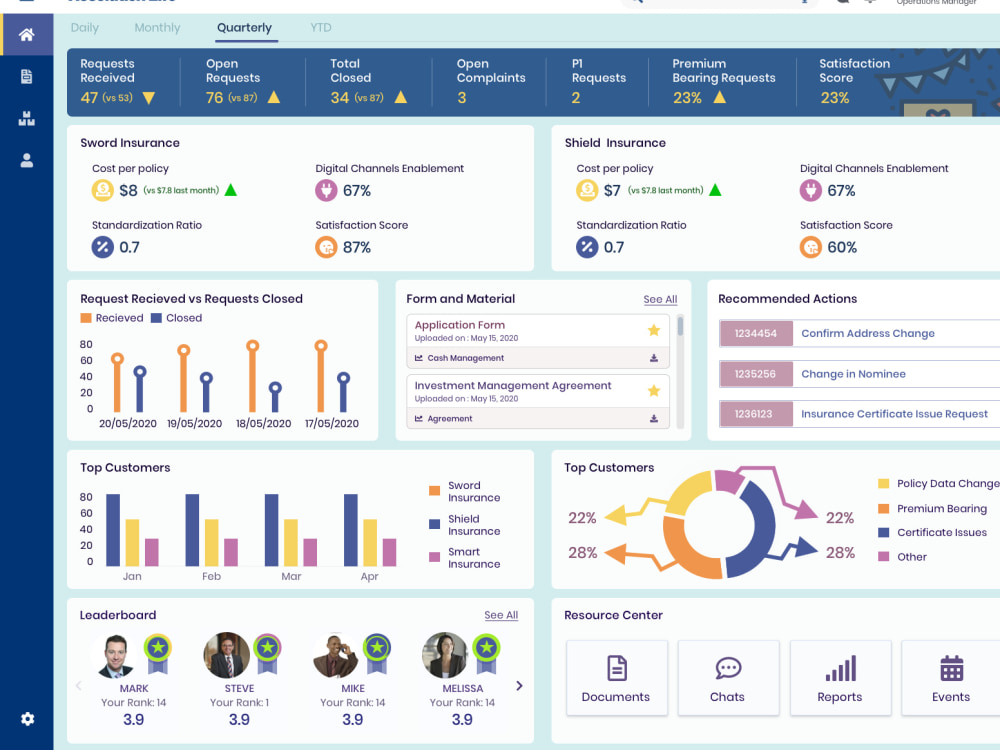1000x750 pixels.
Task: Click Shield Insurance cost per policy coin icon
Action: (x=587, y=190)
